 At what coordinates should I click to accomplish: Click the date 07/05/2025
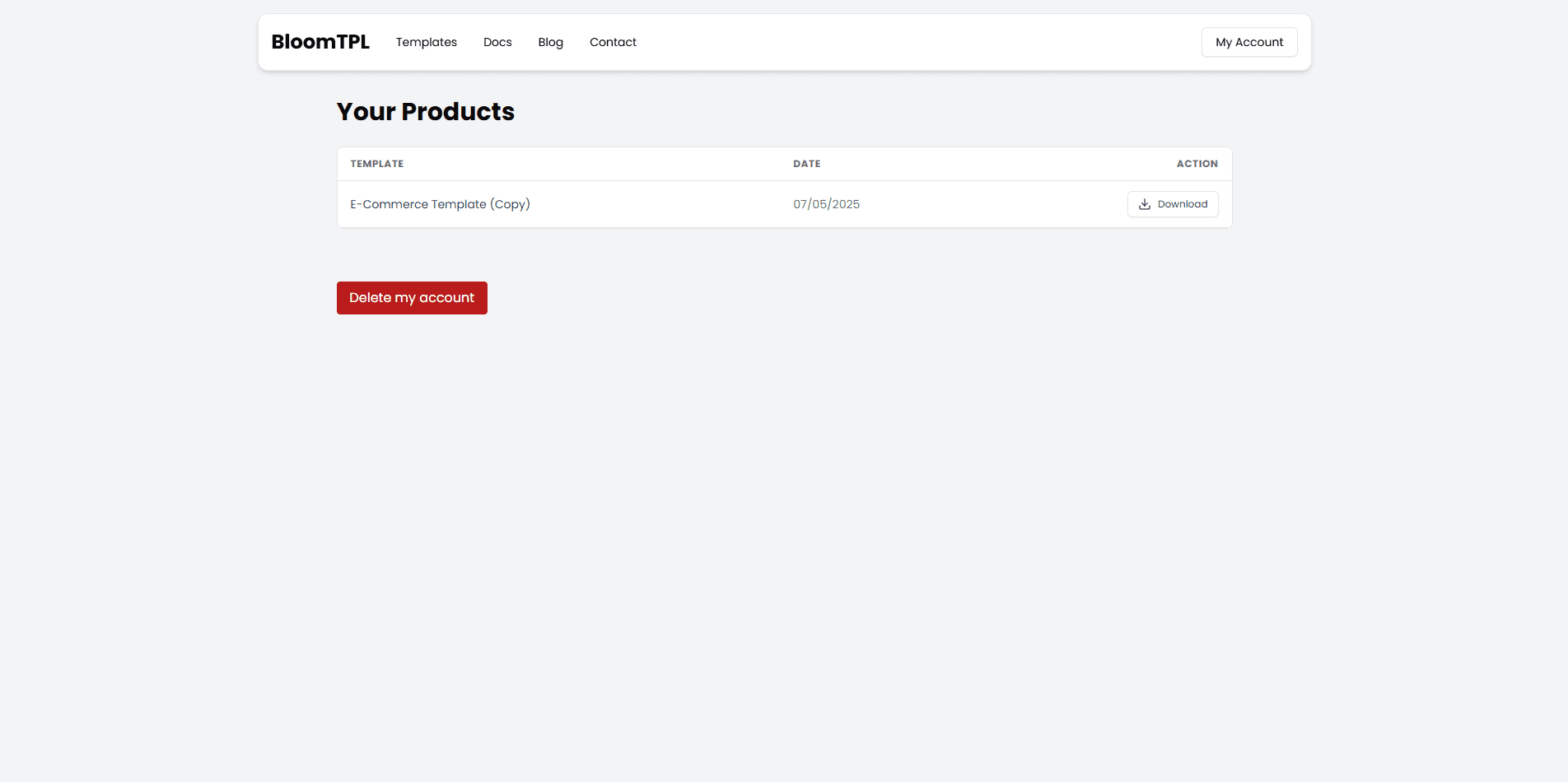pos(826,204)
